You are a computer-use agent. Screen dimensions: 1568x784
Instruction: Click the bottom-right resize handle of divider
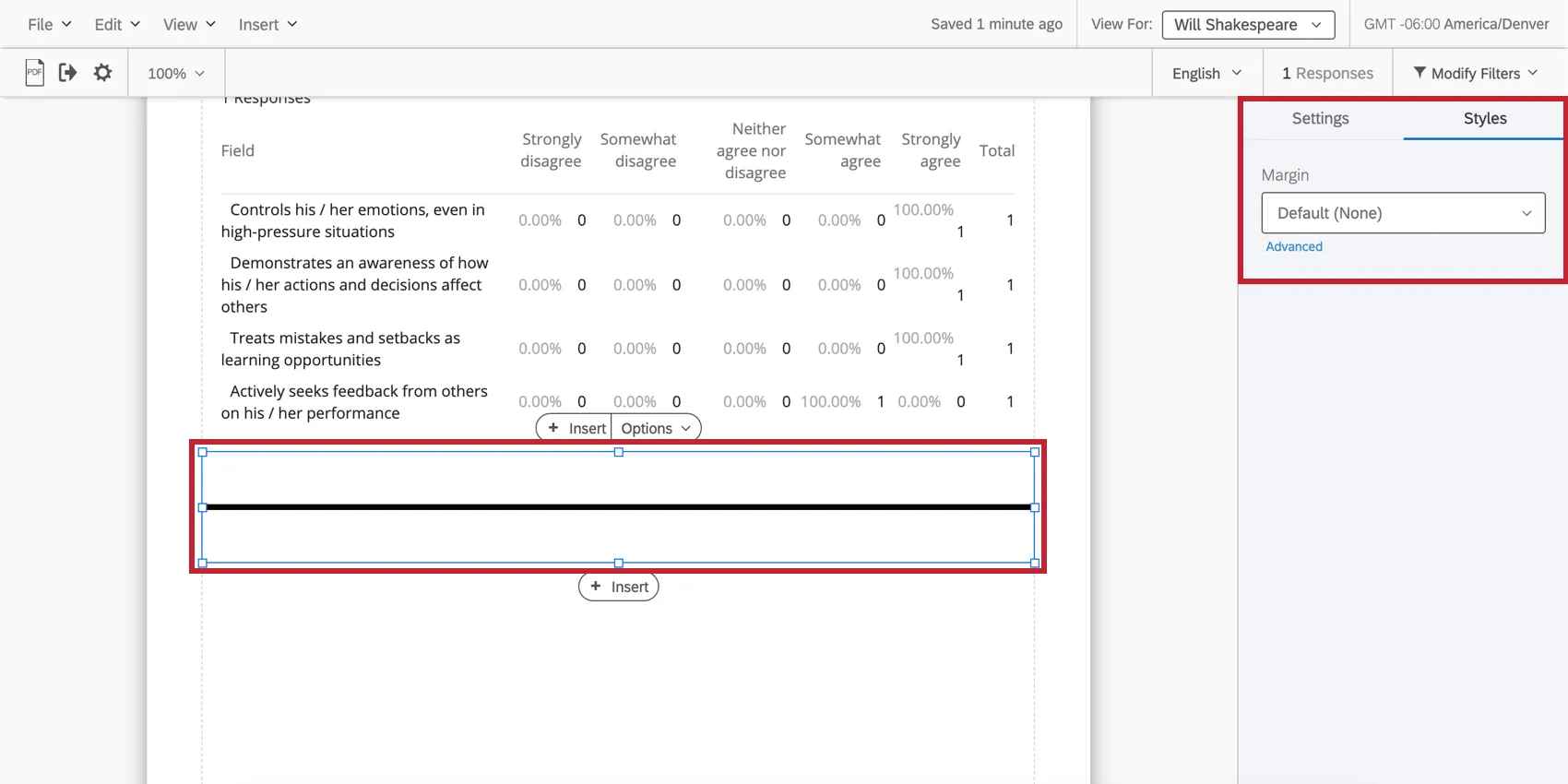(1035, 563)
